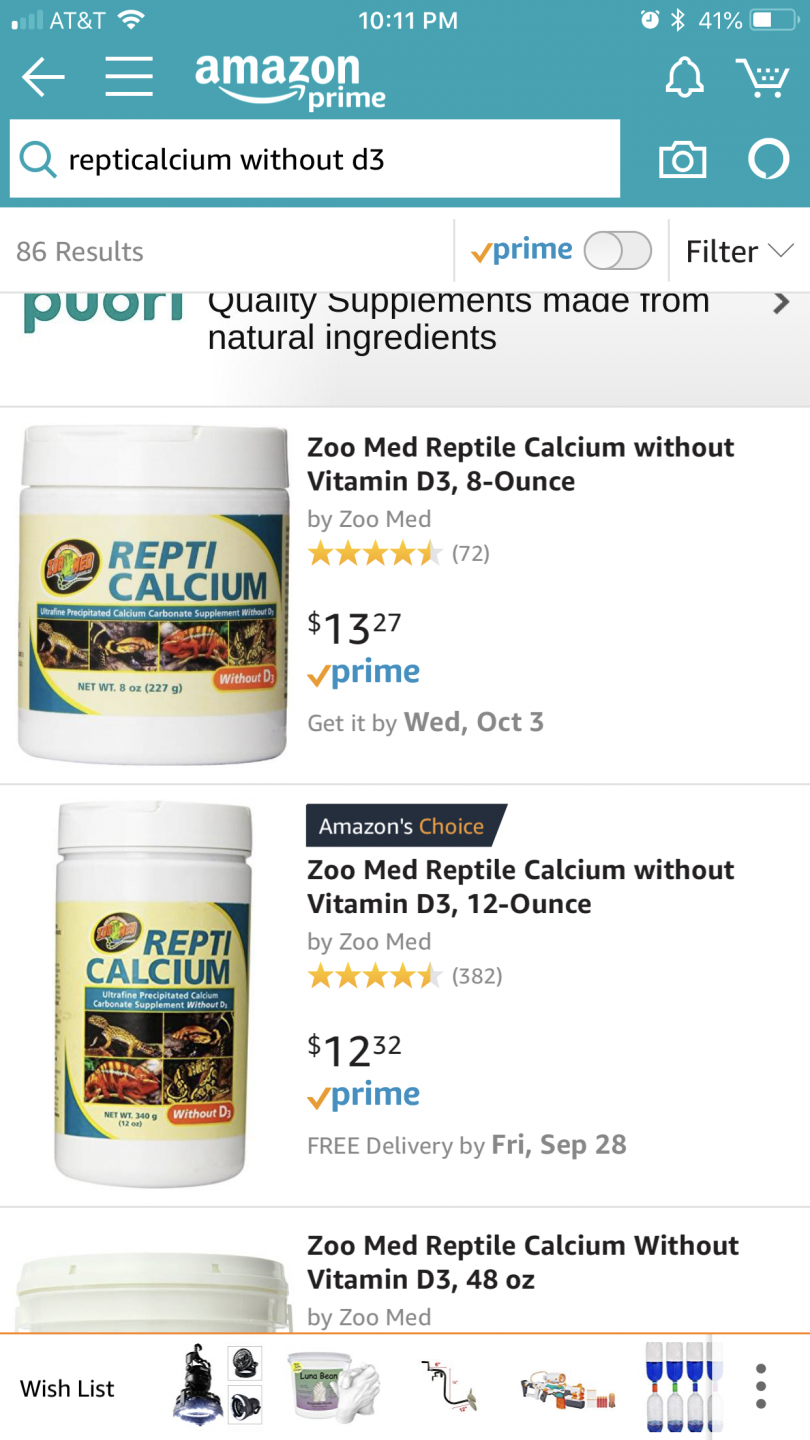This screenshot has width=810, height=1440.
Task: Open wish list more options dots
Action: point(761,1387)
